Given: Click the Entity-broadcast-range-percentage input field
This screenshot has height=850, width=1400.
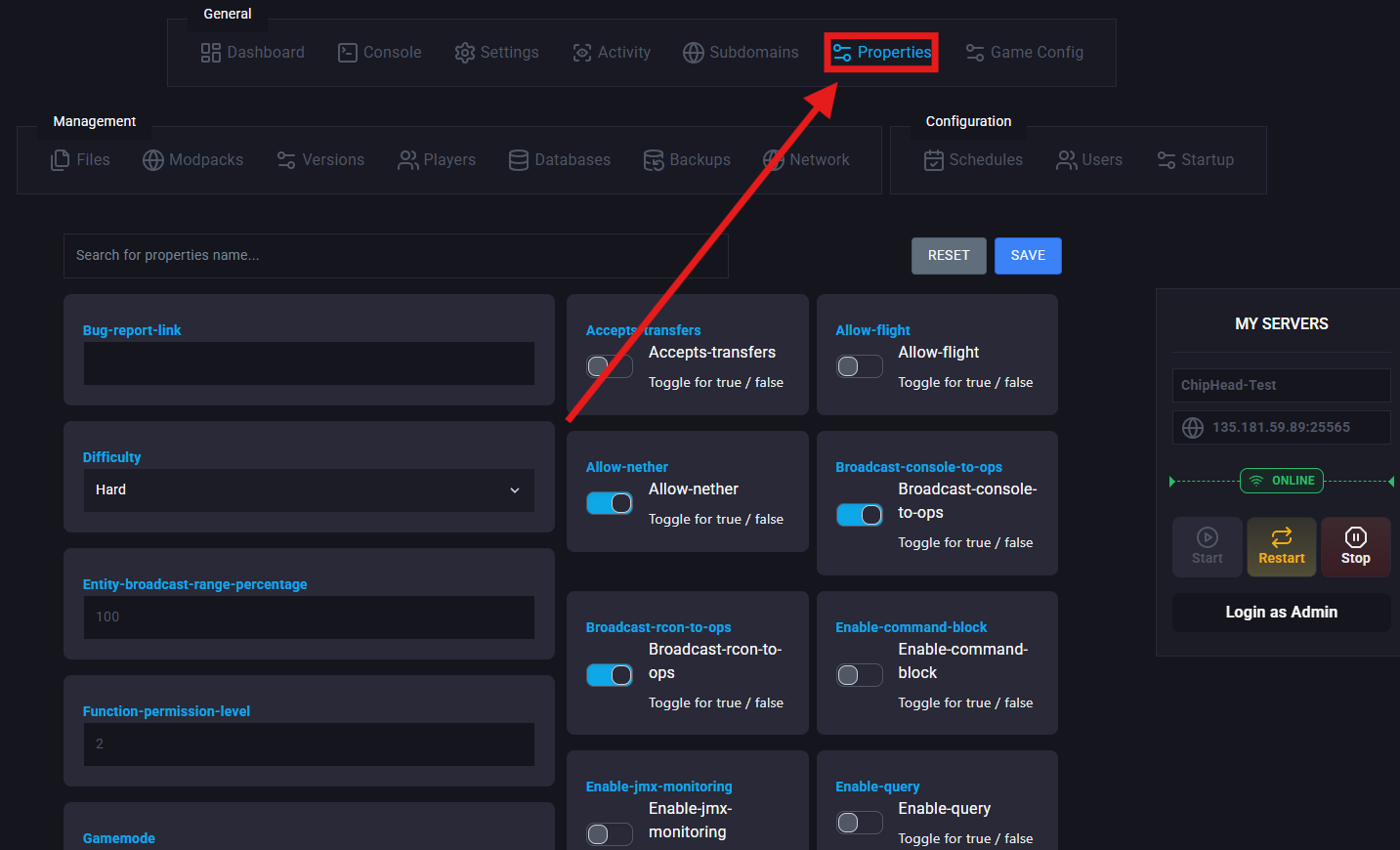Looking at the screenshot, I should (309, 617).
